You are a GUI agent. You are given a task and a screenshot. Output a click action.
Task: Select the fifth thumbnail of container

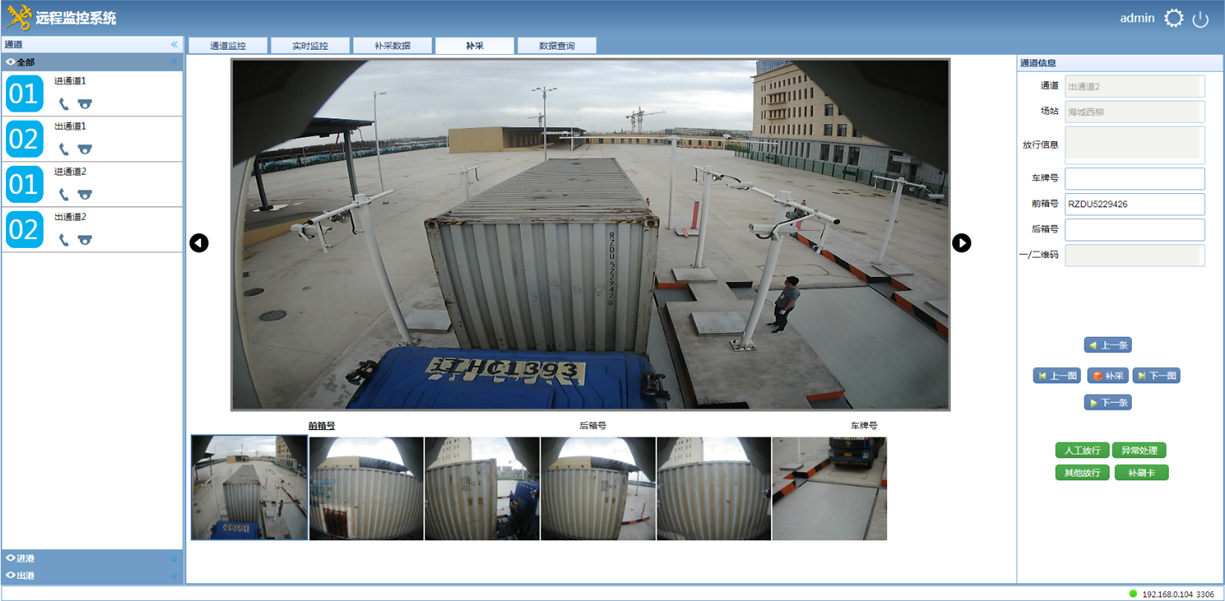click(714, 488)
